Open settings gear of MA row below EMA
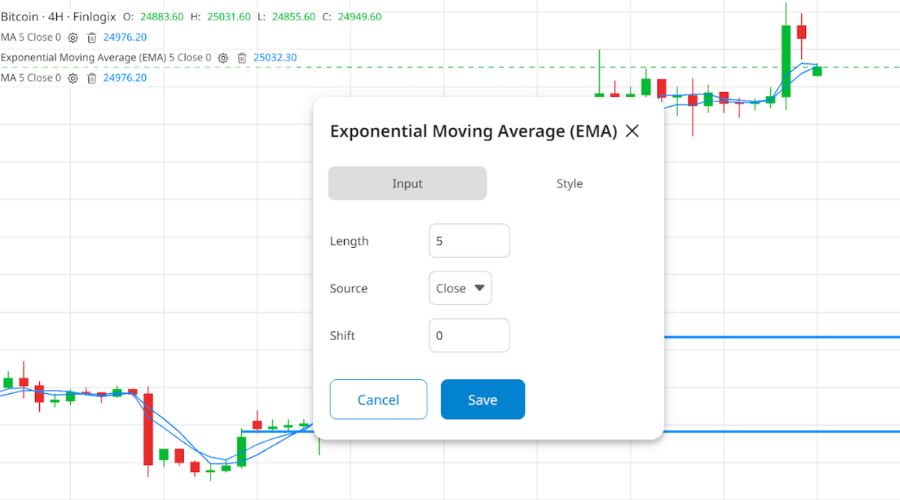The image size is (900, 500). (x=73, y=78)
